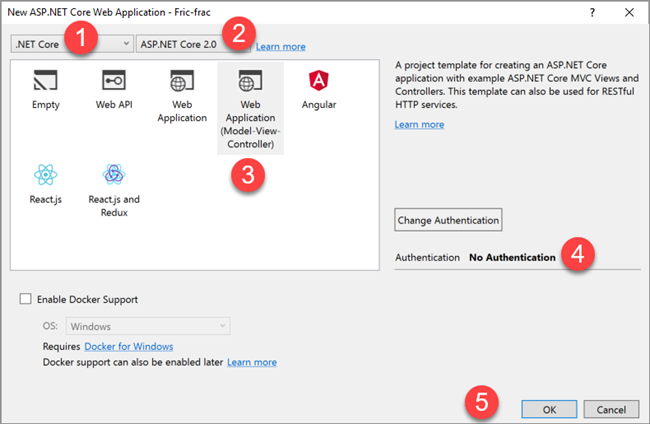The width and height of the screenshot is (650, 424).
Task: Confirm with the OK button
Action: coord(549,409)
